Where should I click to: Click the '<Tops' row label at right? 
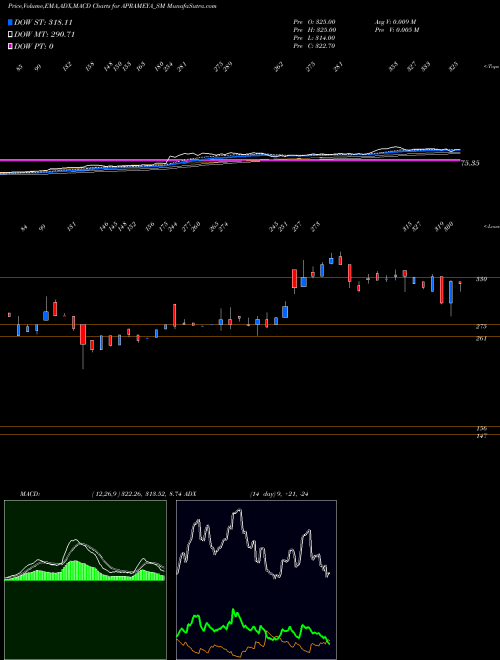pos(491,67)
